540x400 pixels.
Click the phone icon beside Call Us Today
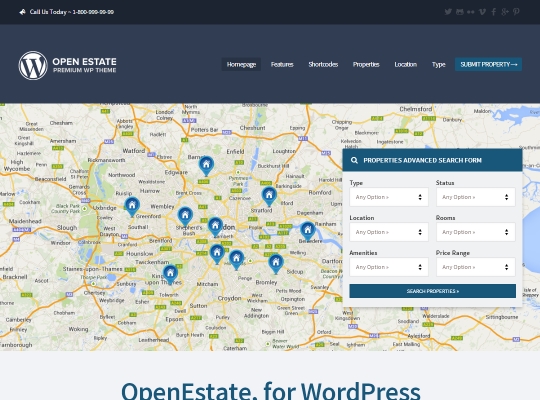(22, 12)
